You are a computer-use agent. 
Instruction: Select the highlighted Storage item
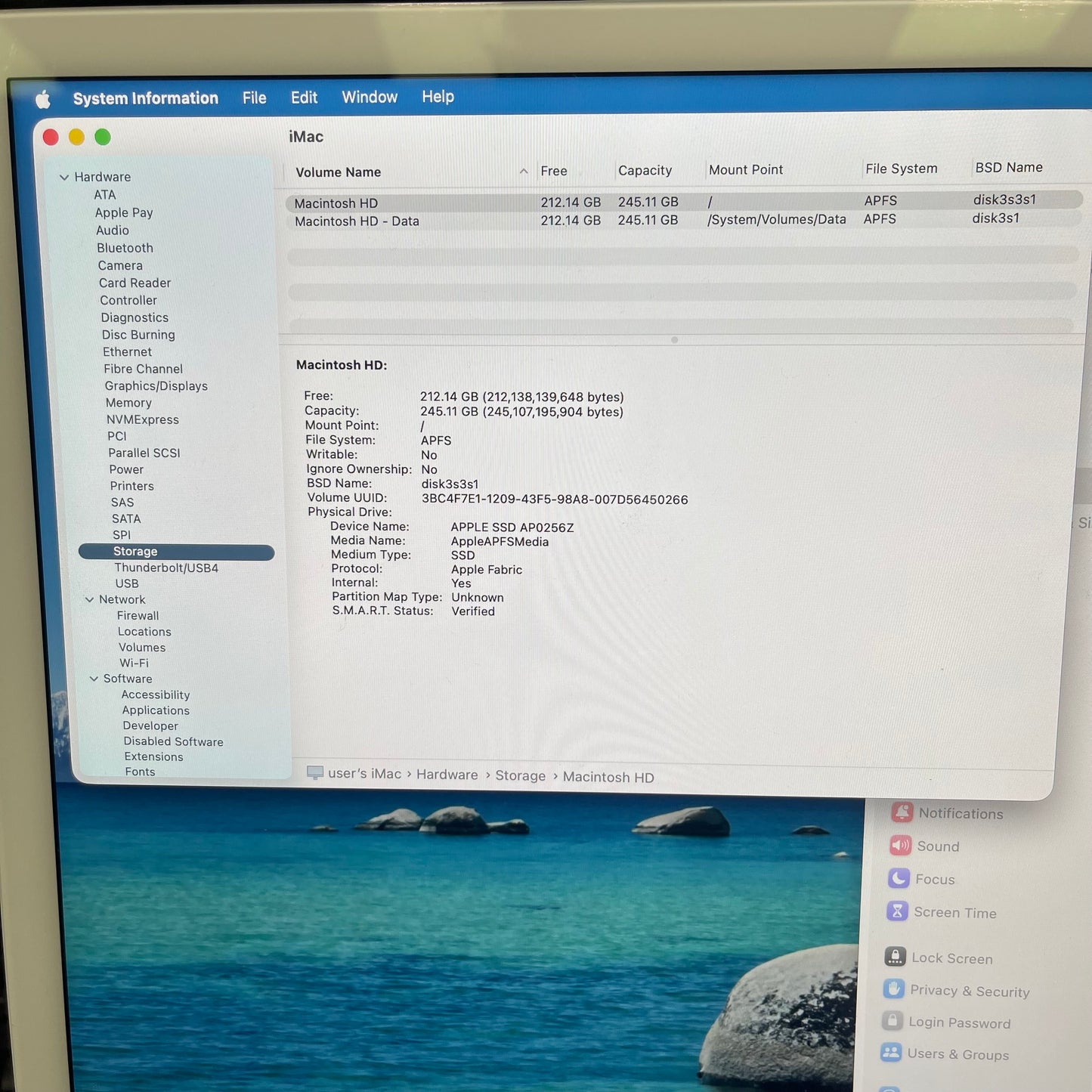tap(176, 552)
